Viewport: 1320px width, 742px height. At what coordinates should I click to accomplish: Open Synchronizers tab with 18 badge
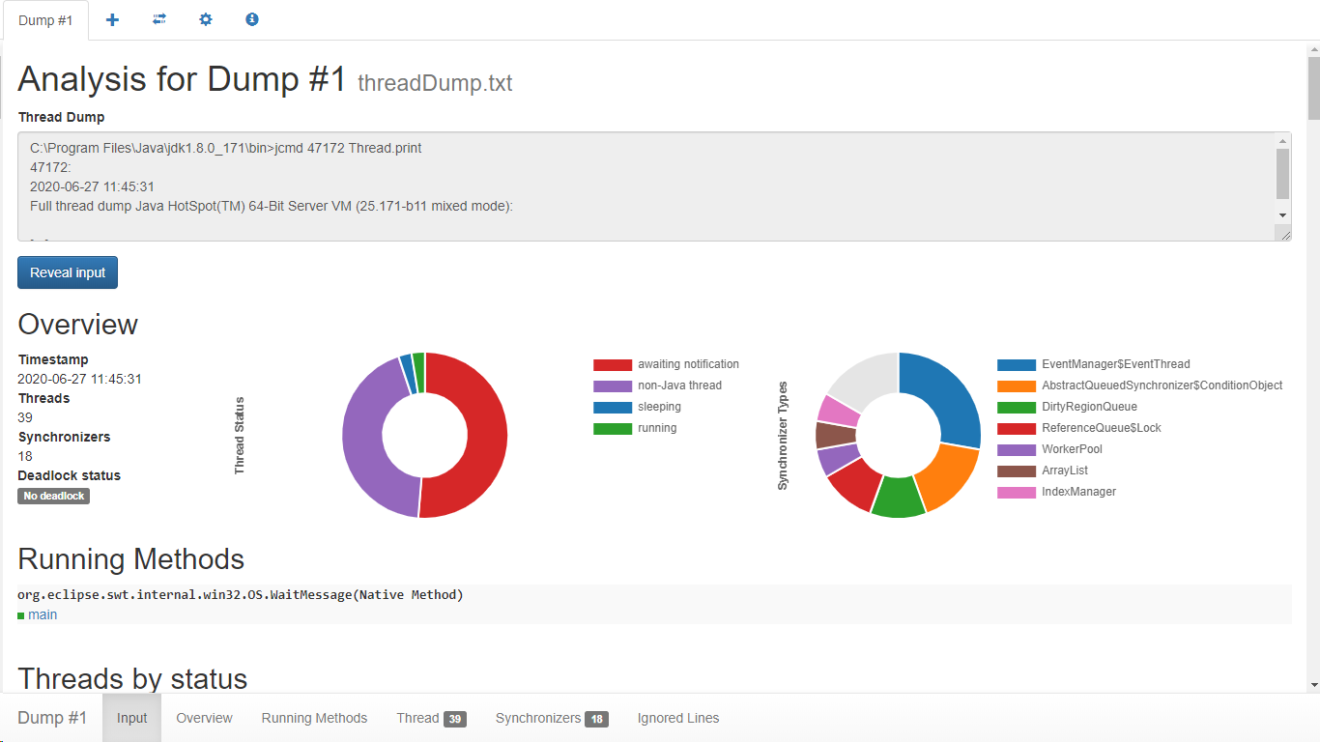552,718
